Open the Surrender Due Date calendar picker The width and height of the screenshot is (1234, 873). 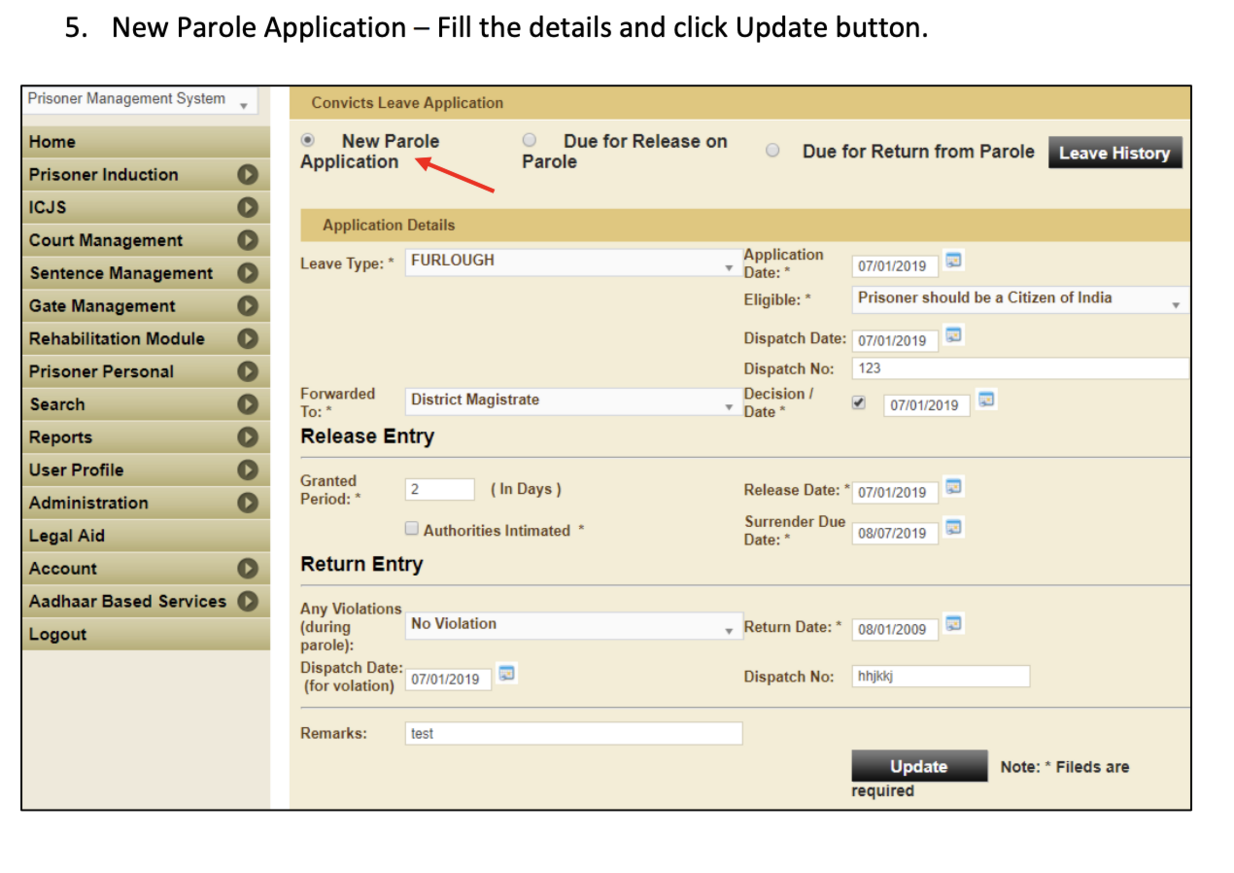(x=952, y=529)
